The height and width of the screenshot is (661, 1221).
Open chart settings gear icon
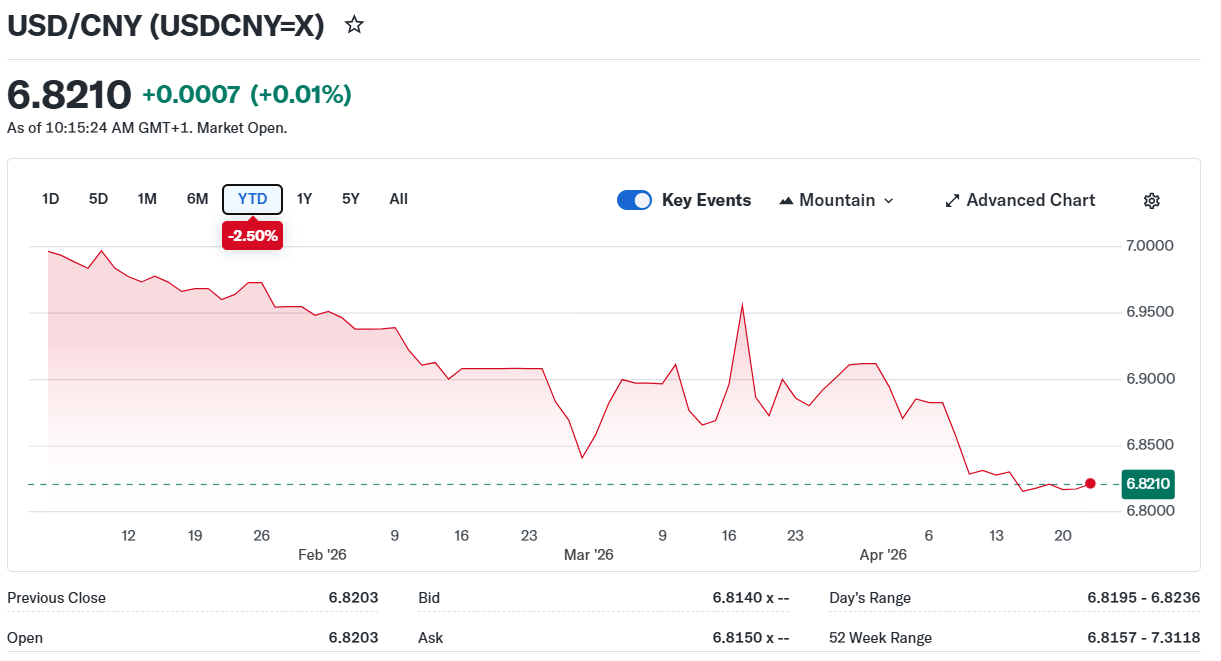pos(1151,201)
